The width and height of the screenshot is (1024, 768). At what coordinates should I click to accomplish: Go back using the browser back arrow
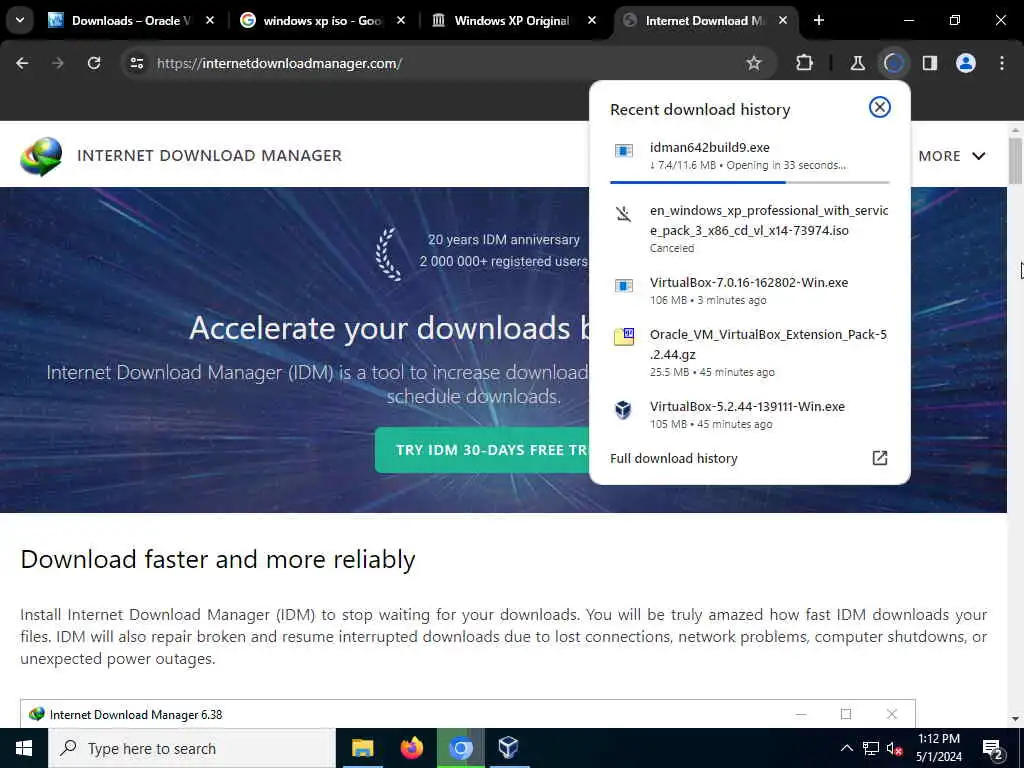[x=22, y=63]
